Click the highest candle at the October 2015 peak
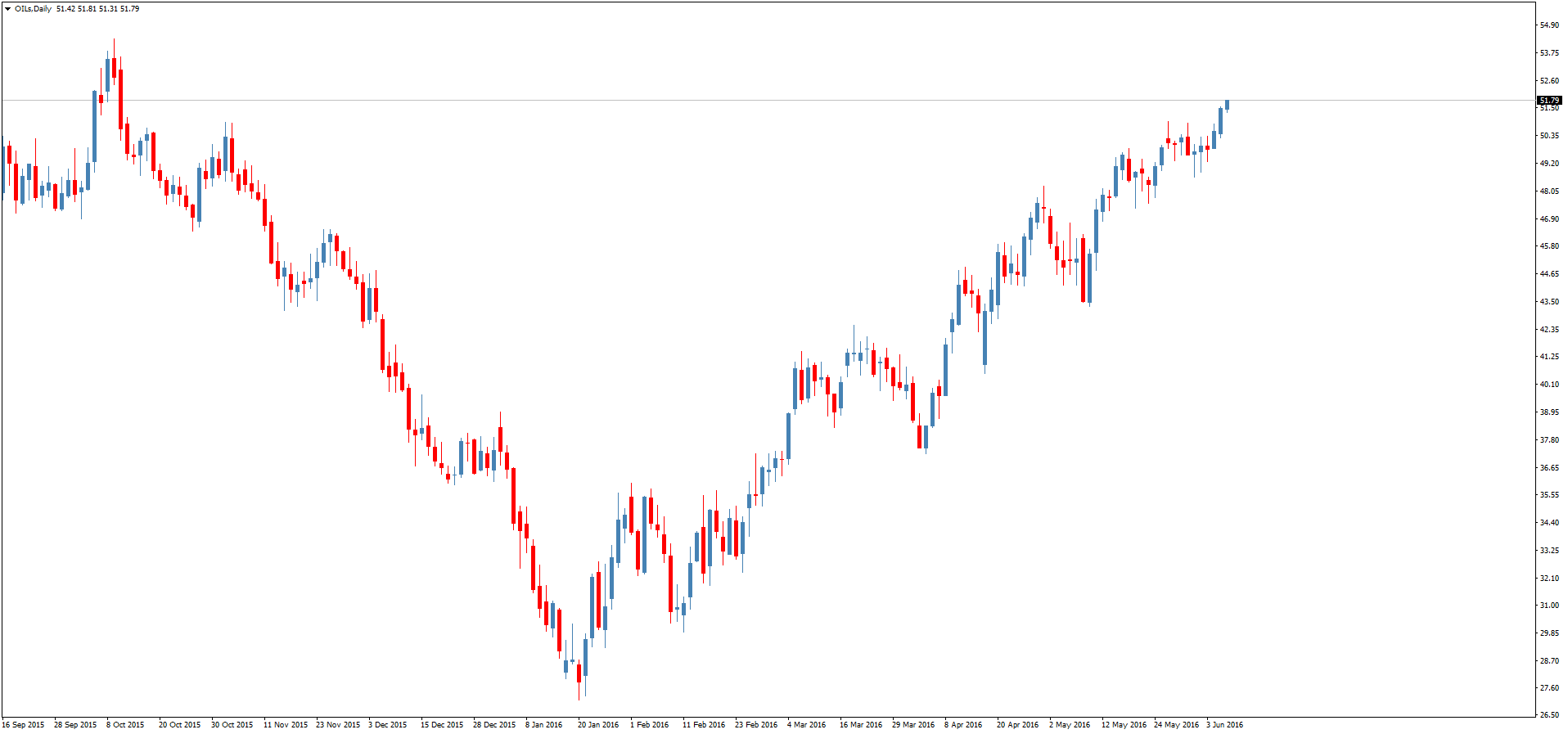This screenshot has width=1568, height=734. point(114,67)
